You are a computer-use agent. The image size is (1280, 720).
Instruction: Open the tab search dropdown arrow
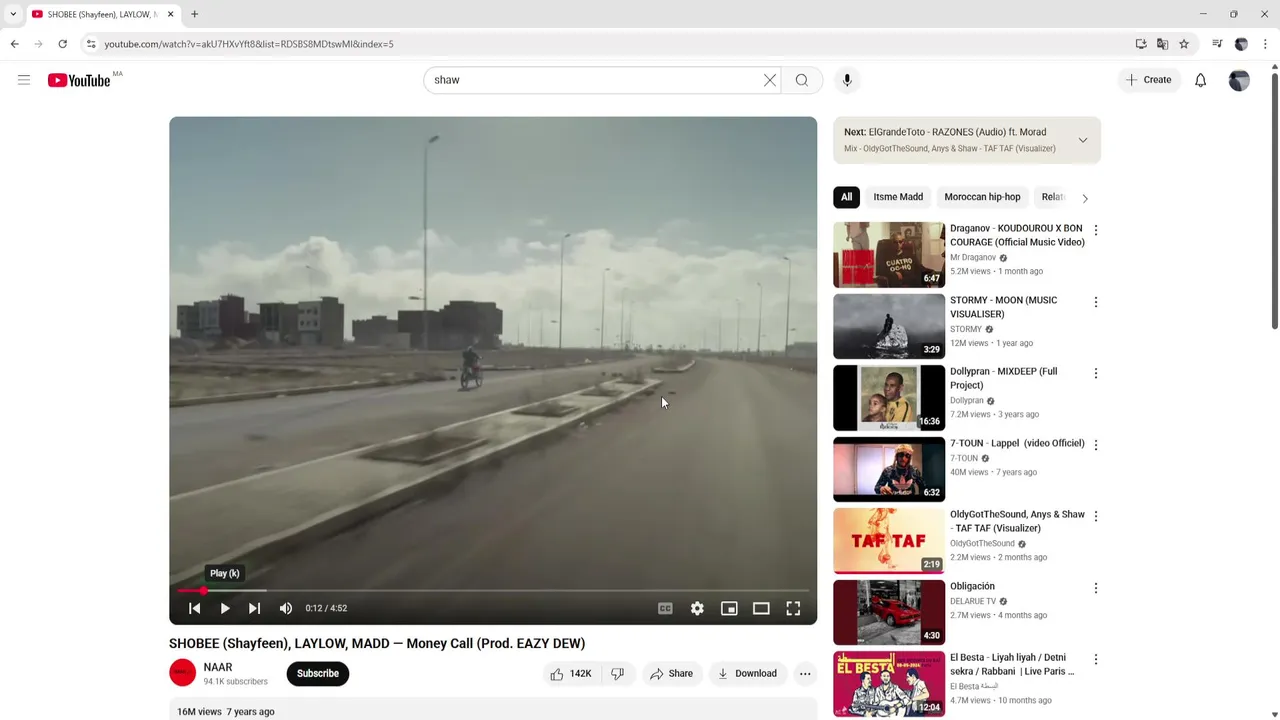(13, 14)
